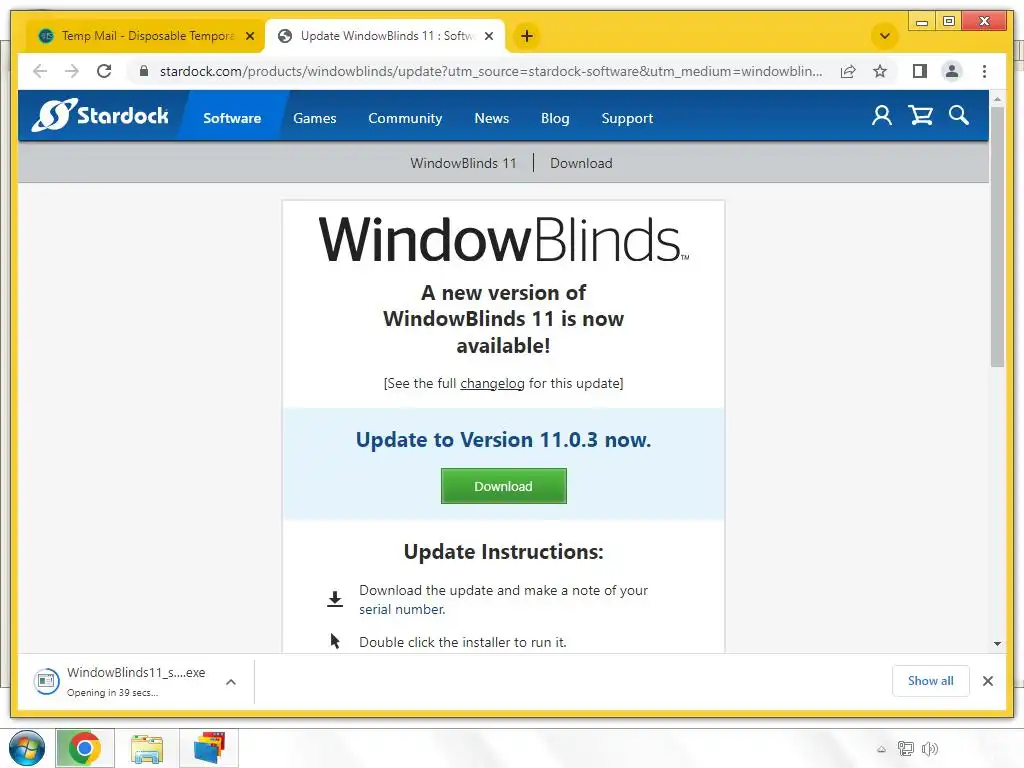
Task: Click the WindowBlinds11 exe download item
Action: (136, 681)
